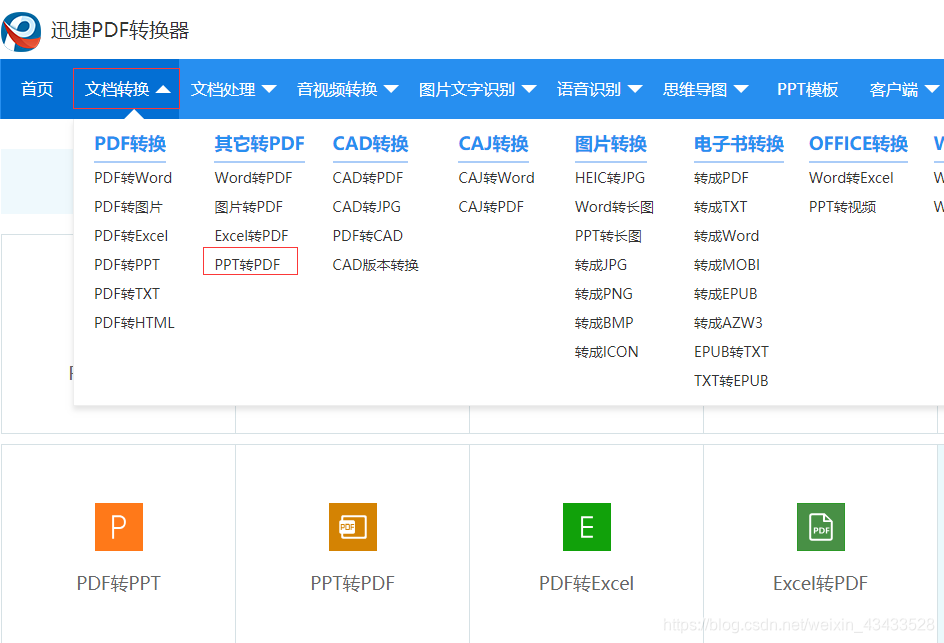Select PPT转长图 conversion
This screenshot has width=944, height=643.
609,235
